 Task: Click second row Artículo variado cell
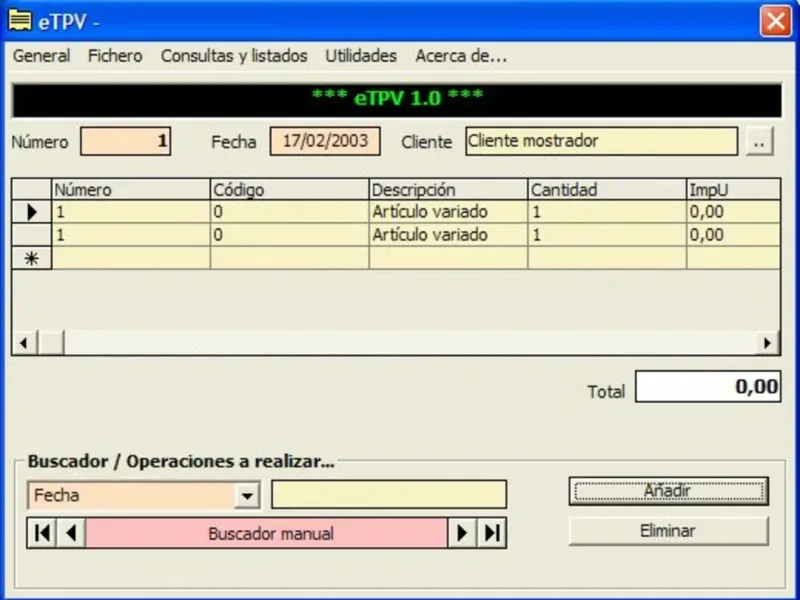coord(448,235)
